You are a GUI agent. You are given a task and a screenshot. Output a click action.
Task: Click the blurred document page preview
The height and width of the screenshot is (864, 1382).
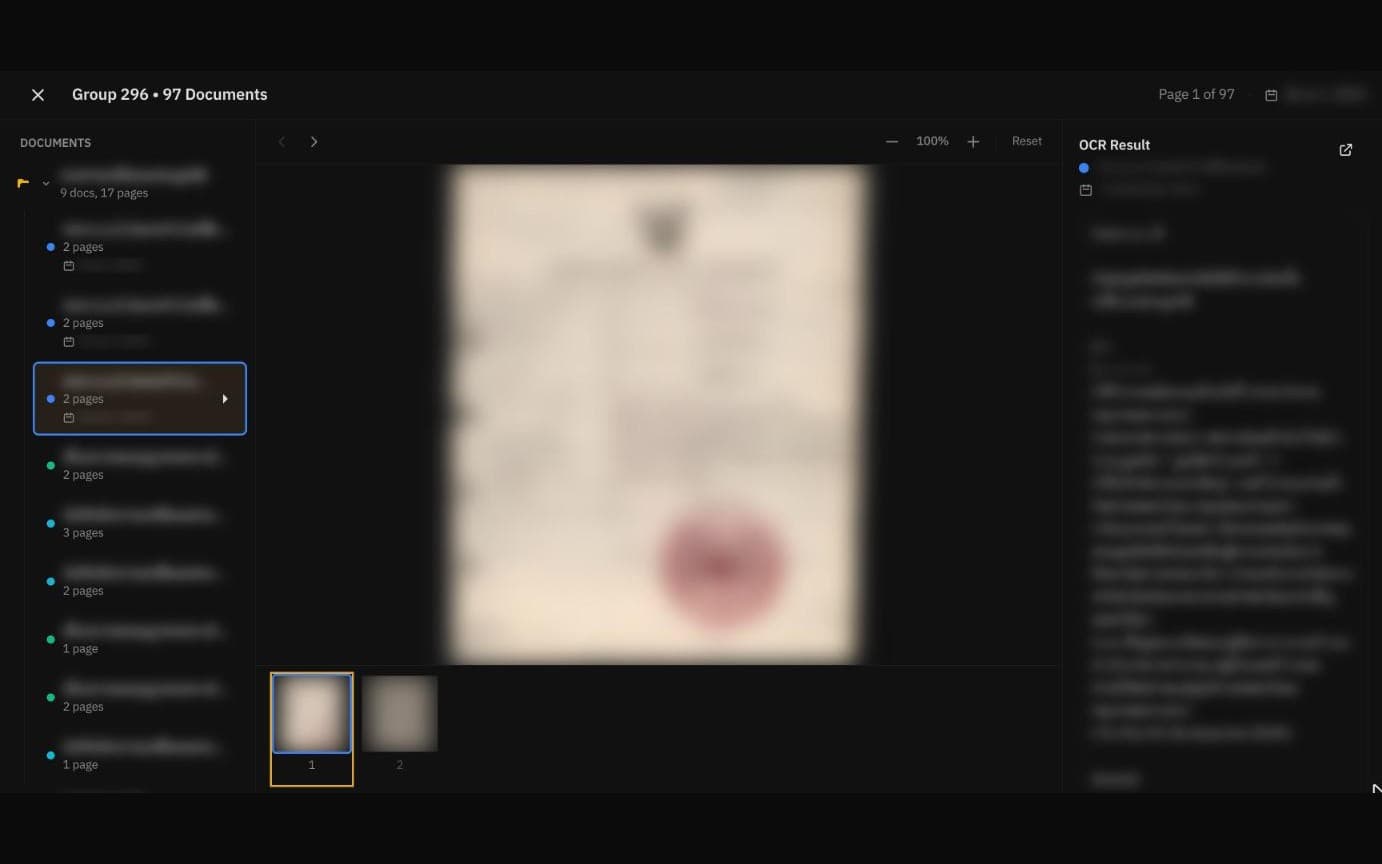tap(657, 414)
